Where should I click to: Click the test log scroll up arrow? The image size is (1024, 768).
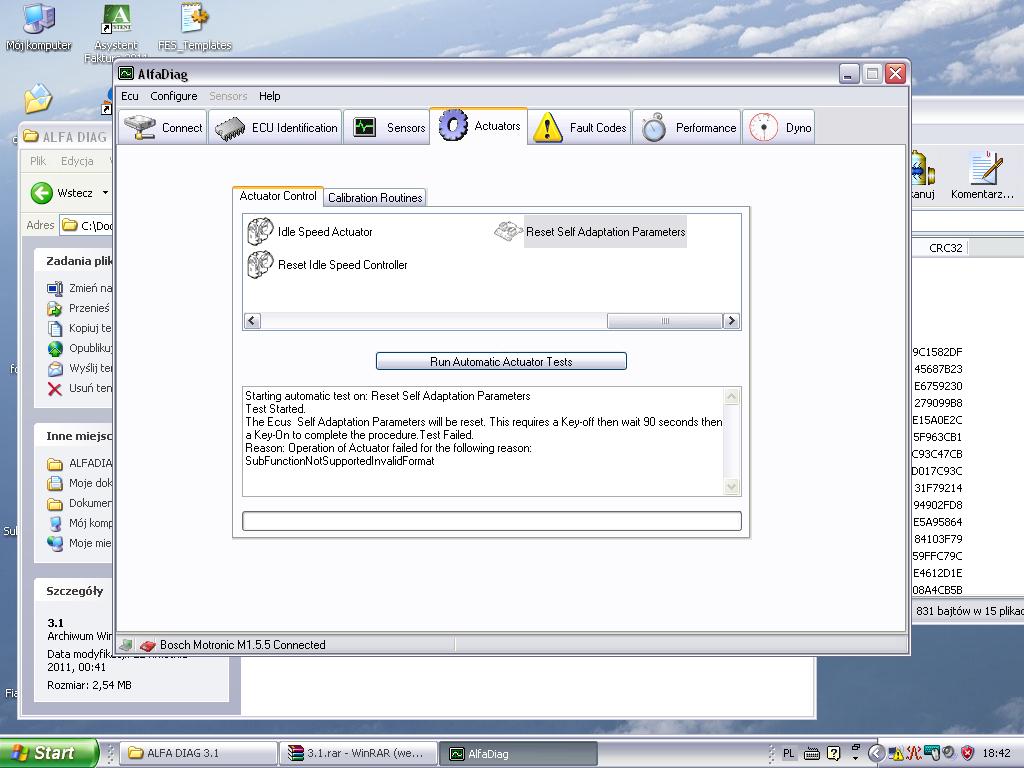point(731,396)
